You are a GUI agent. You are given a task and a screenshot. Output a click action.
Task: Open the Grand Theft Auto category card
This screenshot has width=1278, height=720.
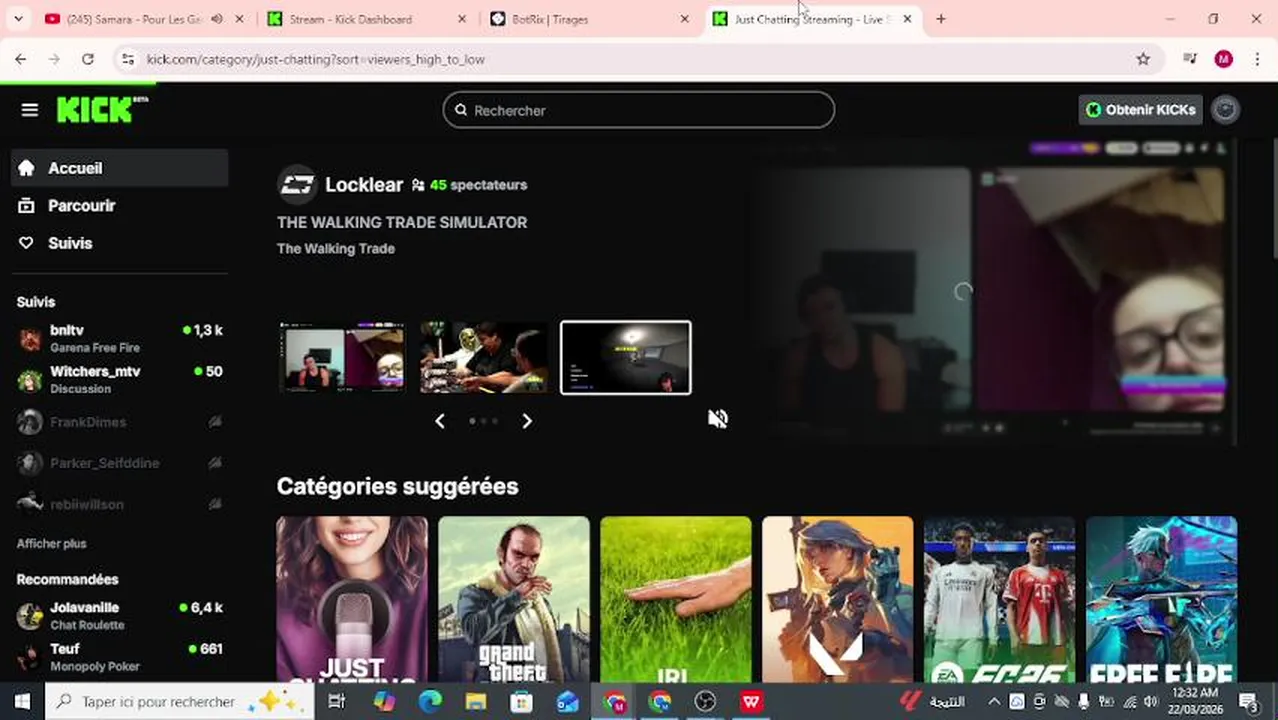tap(514, 599)
